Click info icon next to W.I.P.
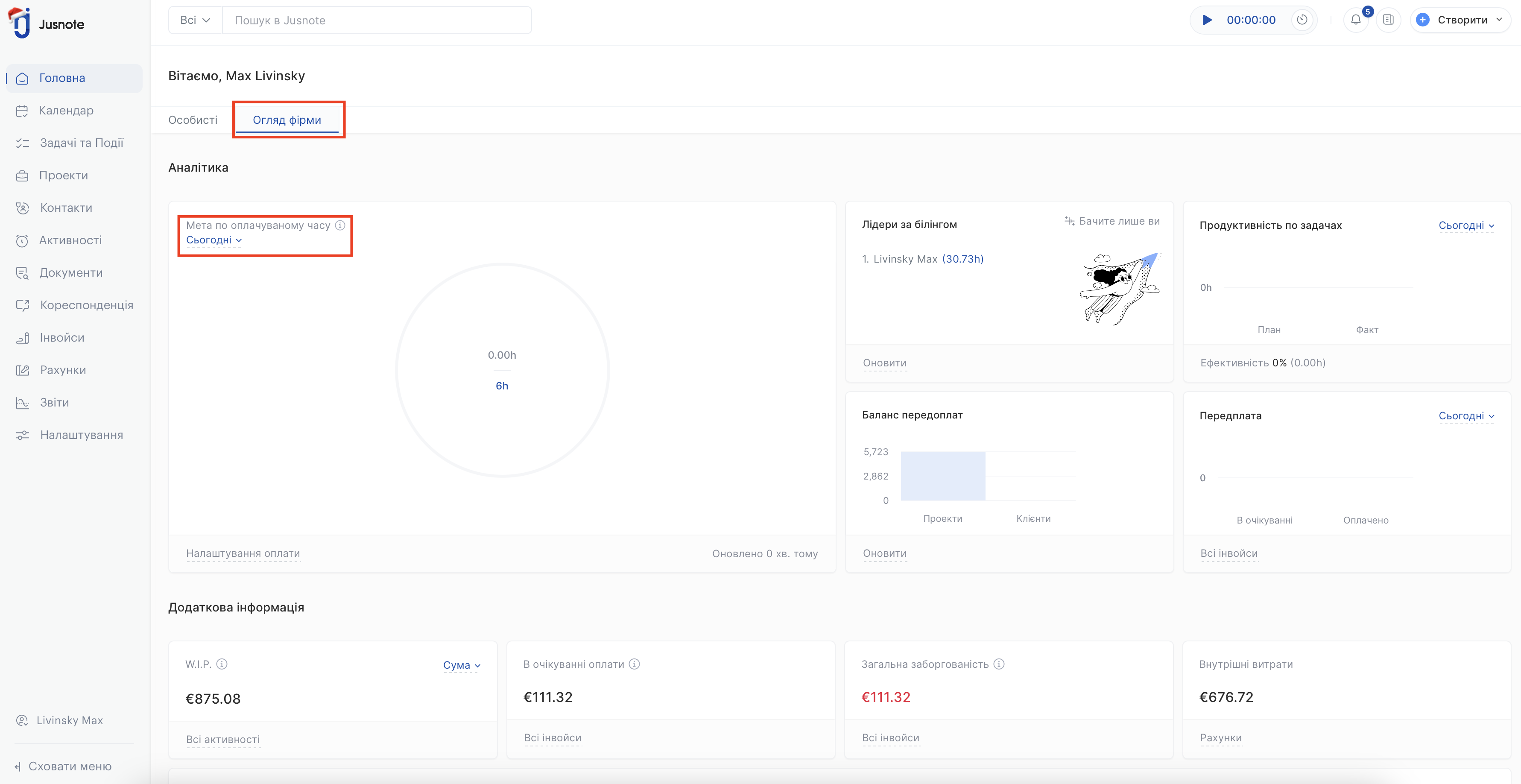This screenshot has height=784, width=1521. [x=222, y=664]
